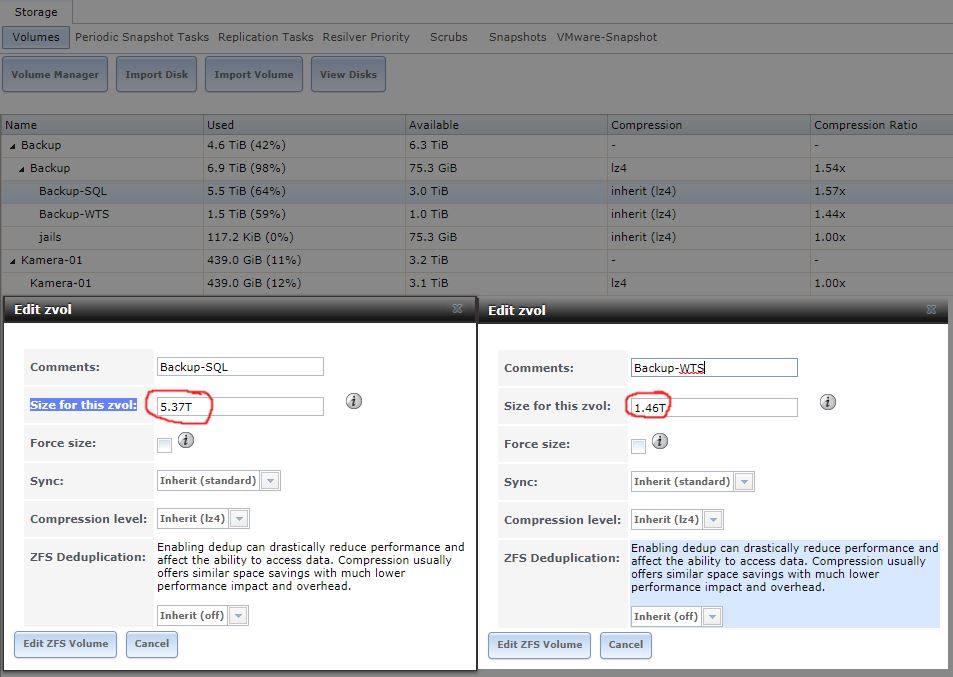Image resolution: width=953 pixels, height=677 pixels.
Task: Switch to the Volumes tab
Action: click(x=36, y=37)
